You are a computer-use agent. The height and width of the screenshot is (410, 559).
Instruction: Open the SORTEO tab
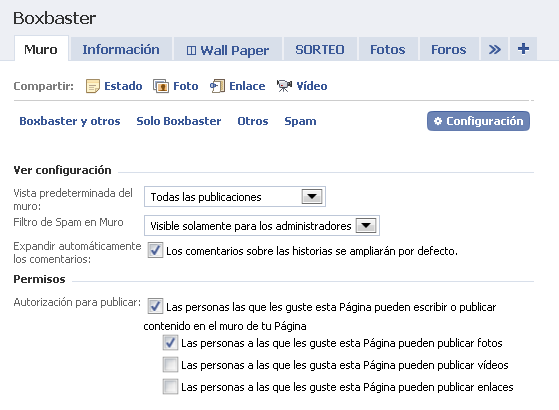tap(320, 49)
